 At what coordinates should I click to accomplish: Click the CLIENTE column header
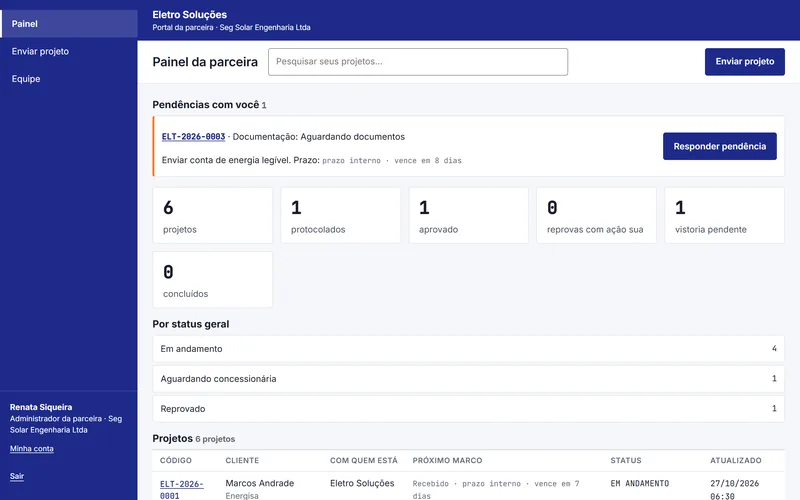click(x=242, y=460)
